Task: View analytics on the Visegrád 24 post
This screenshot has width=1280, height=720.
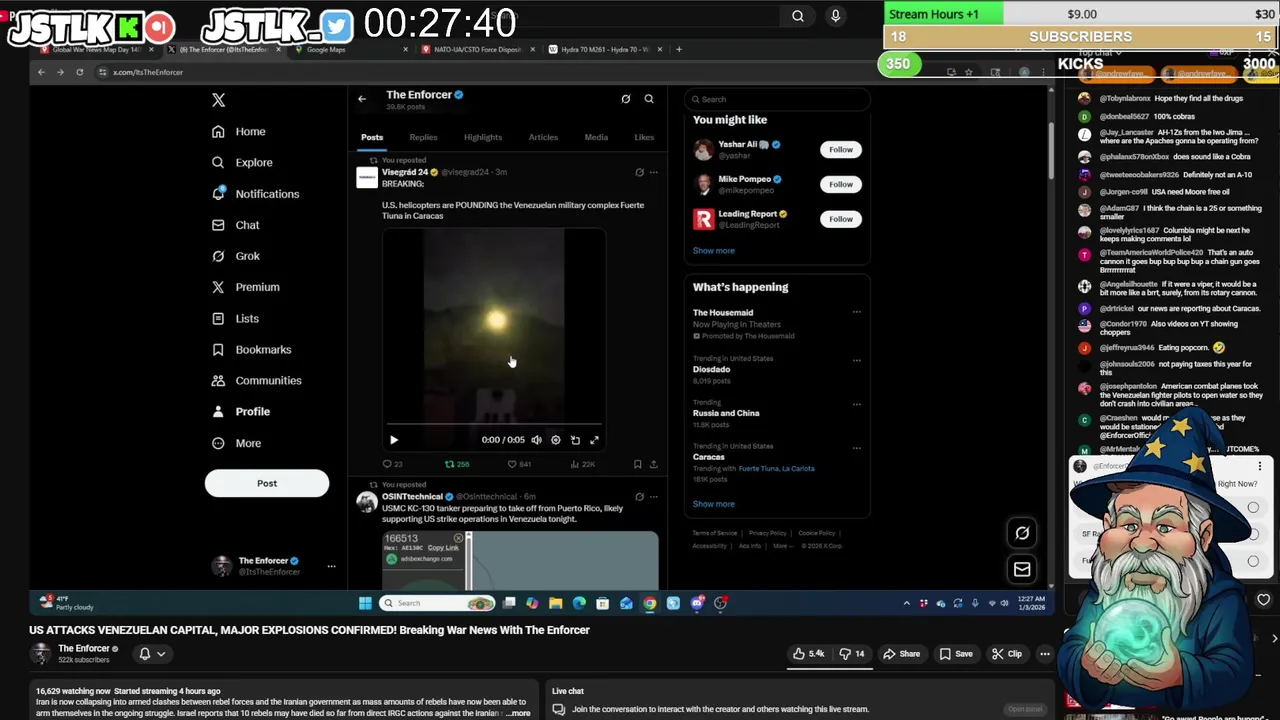Action: click(x=582, y=464)
